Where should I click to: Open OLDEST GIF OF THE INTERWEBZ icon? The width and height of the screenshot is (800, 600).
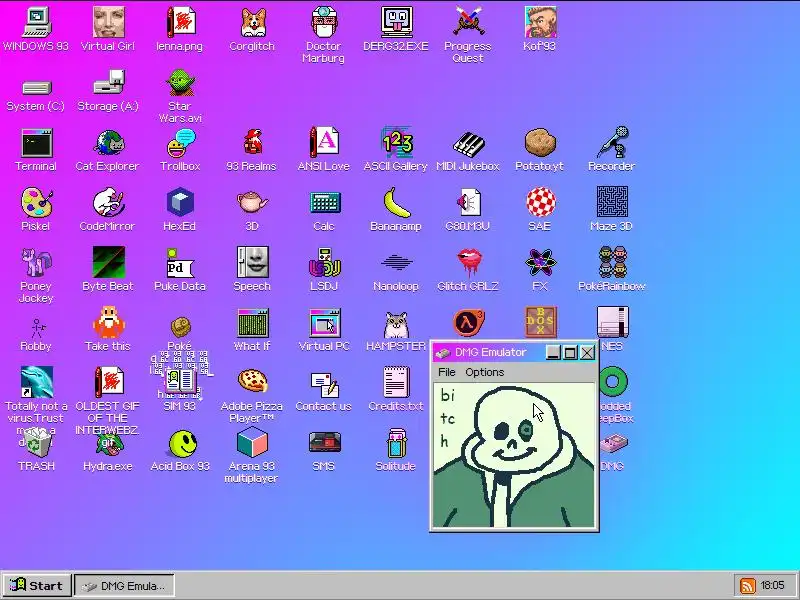108,383
